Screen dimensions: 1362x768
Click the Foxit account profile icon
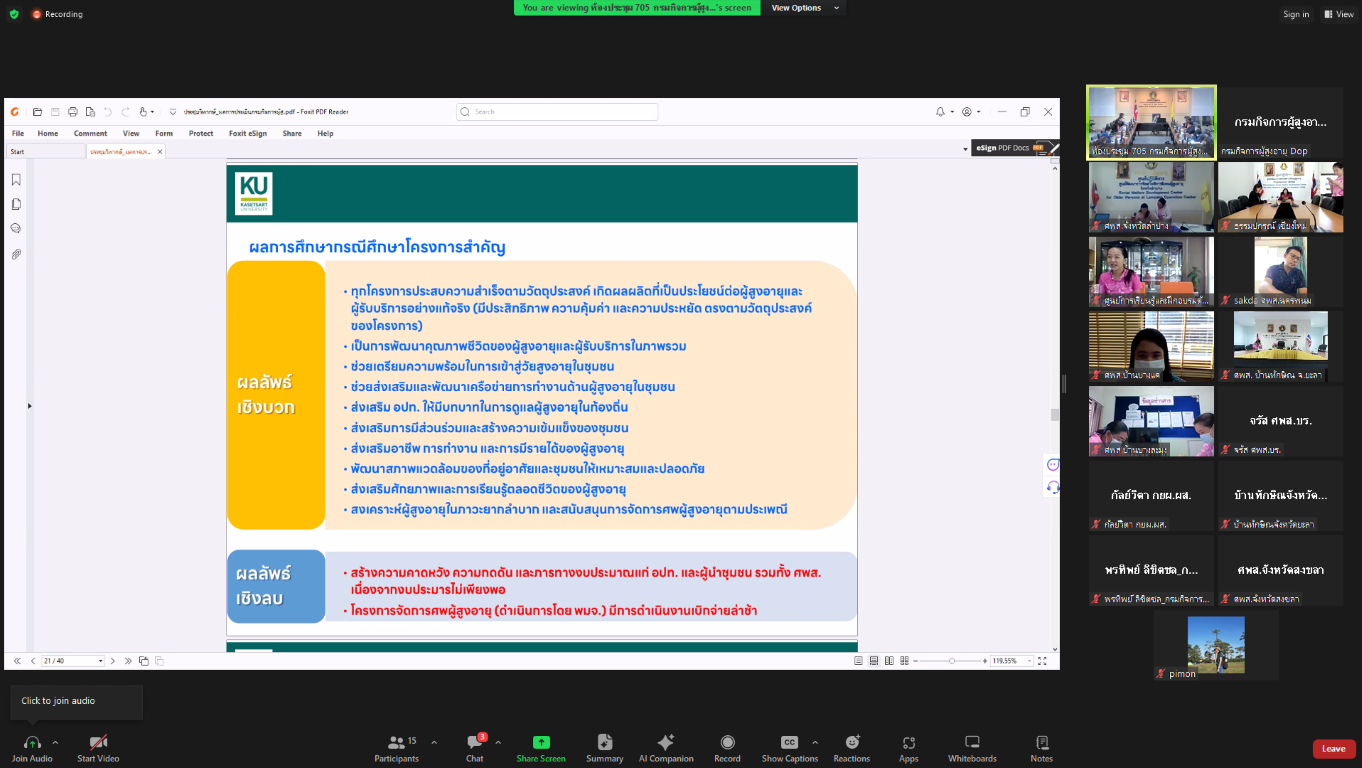(x=967, y=112)
